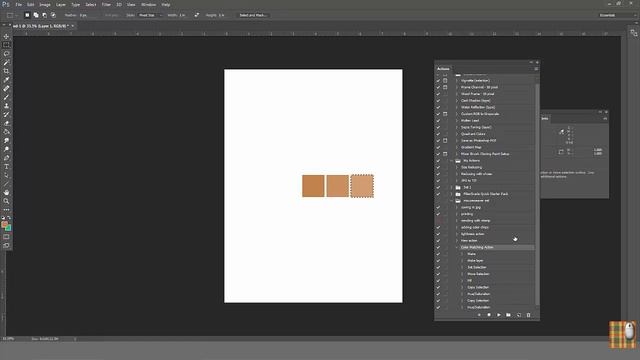The height and width of the screenshot is (360, 640).
Task: Toggle checkmark for Water Reflection action
Action: pyautogui.click(x=438, y=107)
